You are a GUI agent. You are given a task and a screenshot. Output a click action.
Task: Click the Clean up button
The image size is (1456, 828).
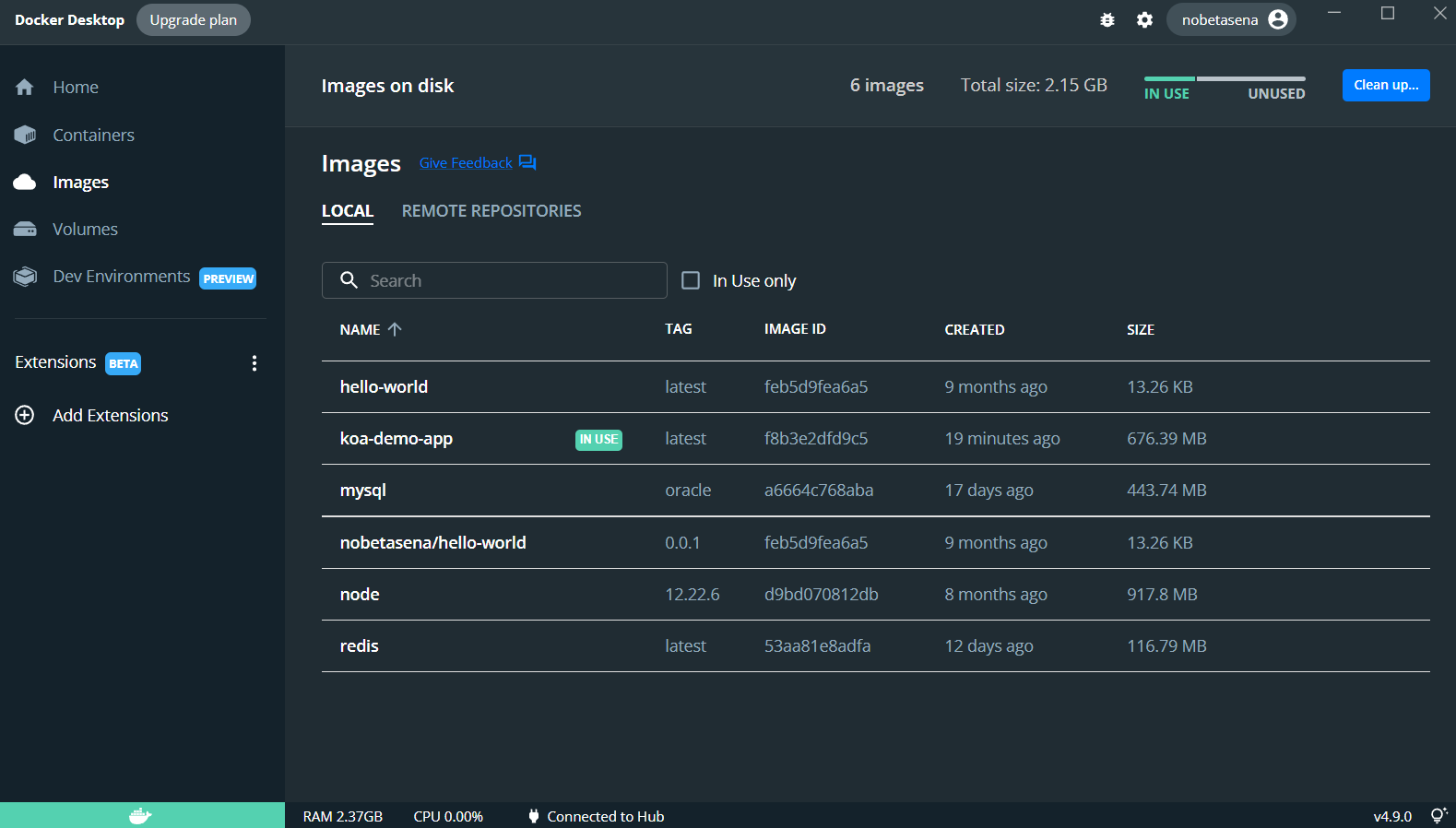click(x=1385, y=85)
